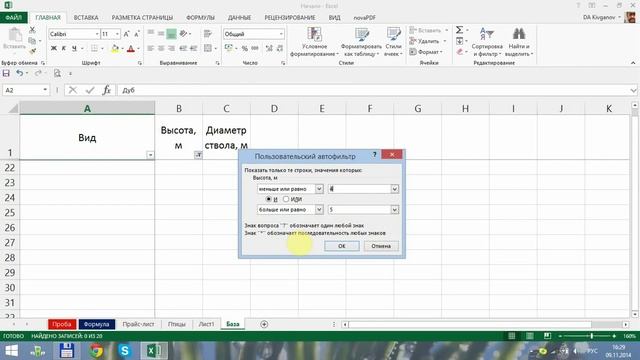Open the Прайс-лист sheet tab

click(x=138, y=324)
